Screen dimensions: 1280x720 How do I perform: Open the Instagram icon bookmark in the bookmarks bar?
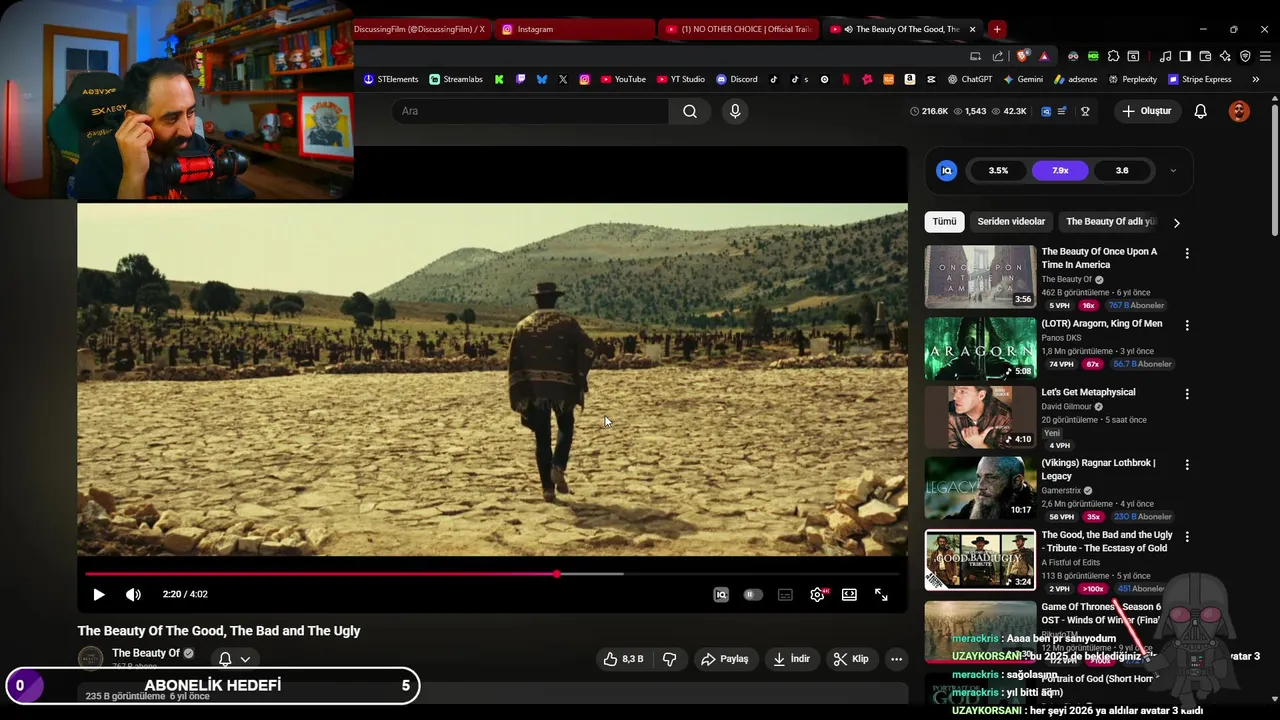click(584, 79)
